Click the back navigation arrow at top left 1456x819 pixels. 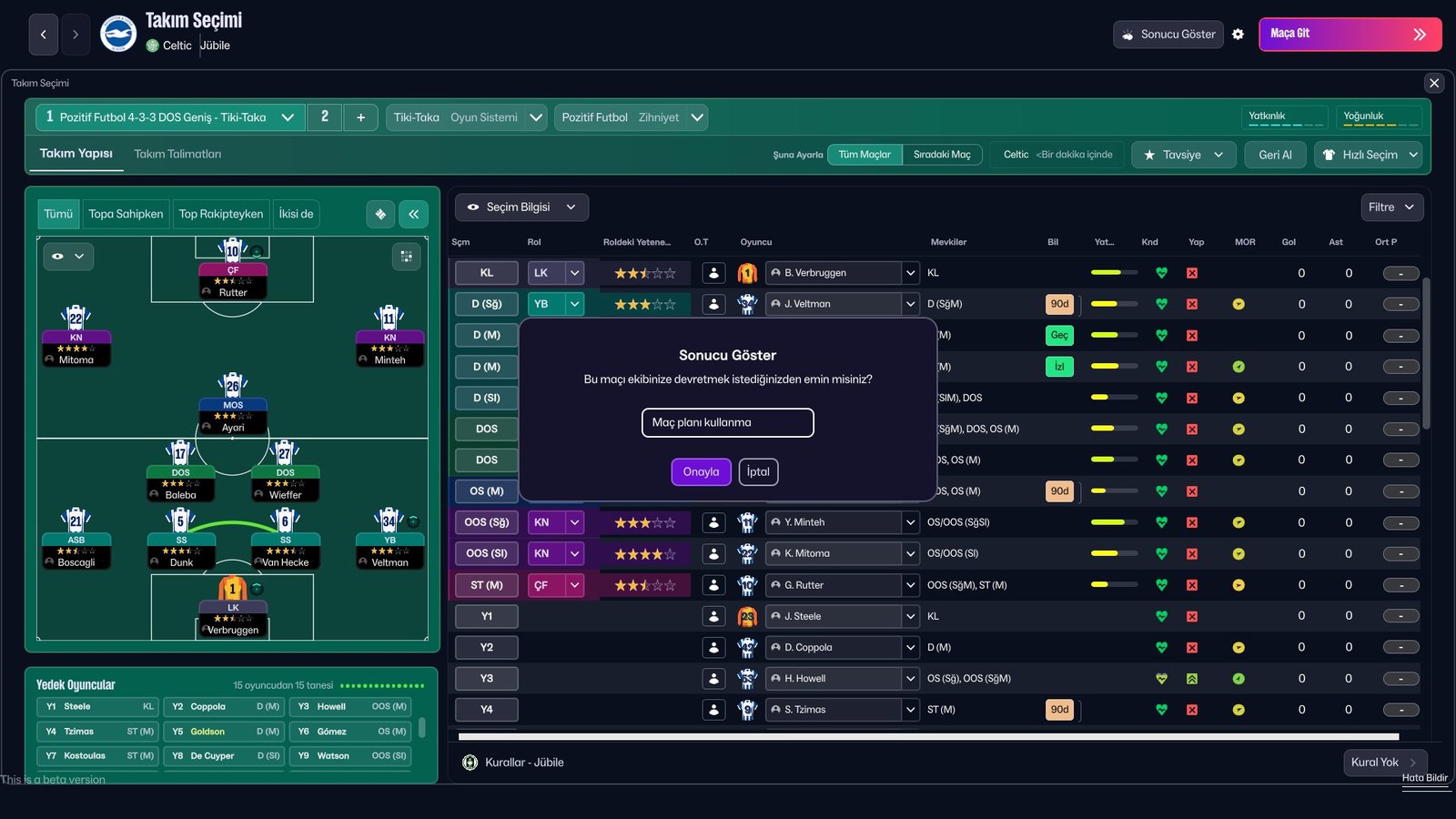(43, 34)
